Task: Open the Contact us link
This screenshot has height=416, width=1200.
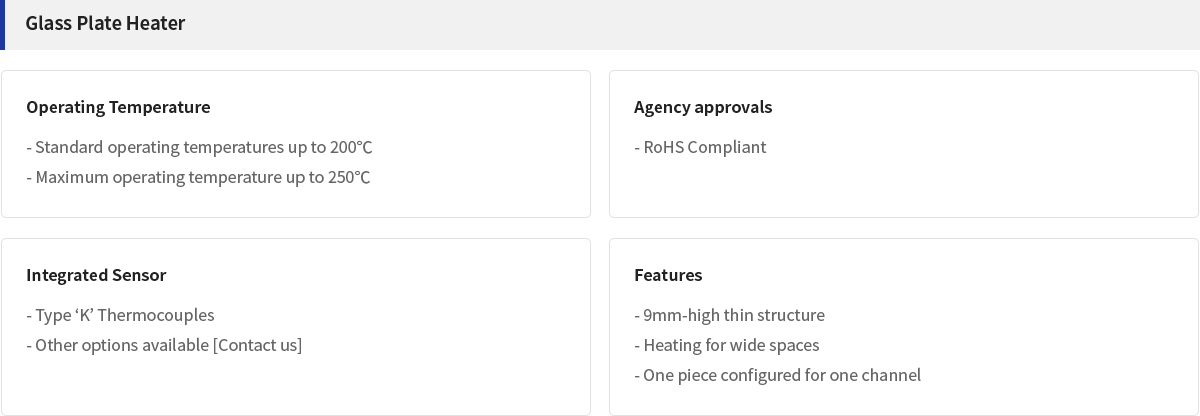Action: (x=258, y=345)
